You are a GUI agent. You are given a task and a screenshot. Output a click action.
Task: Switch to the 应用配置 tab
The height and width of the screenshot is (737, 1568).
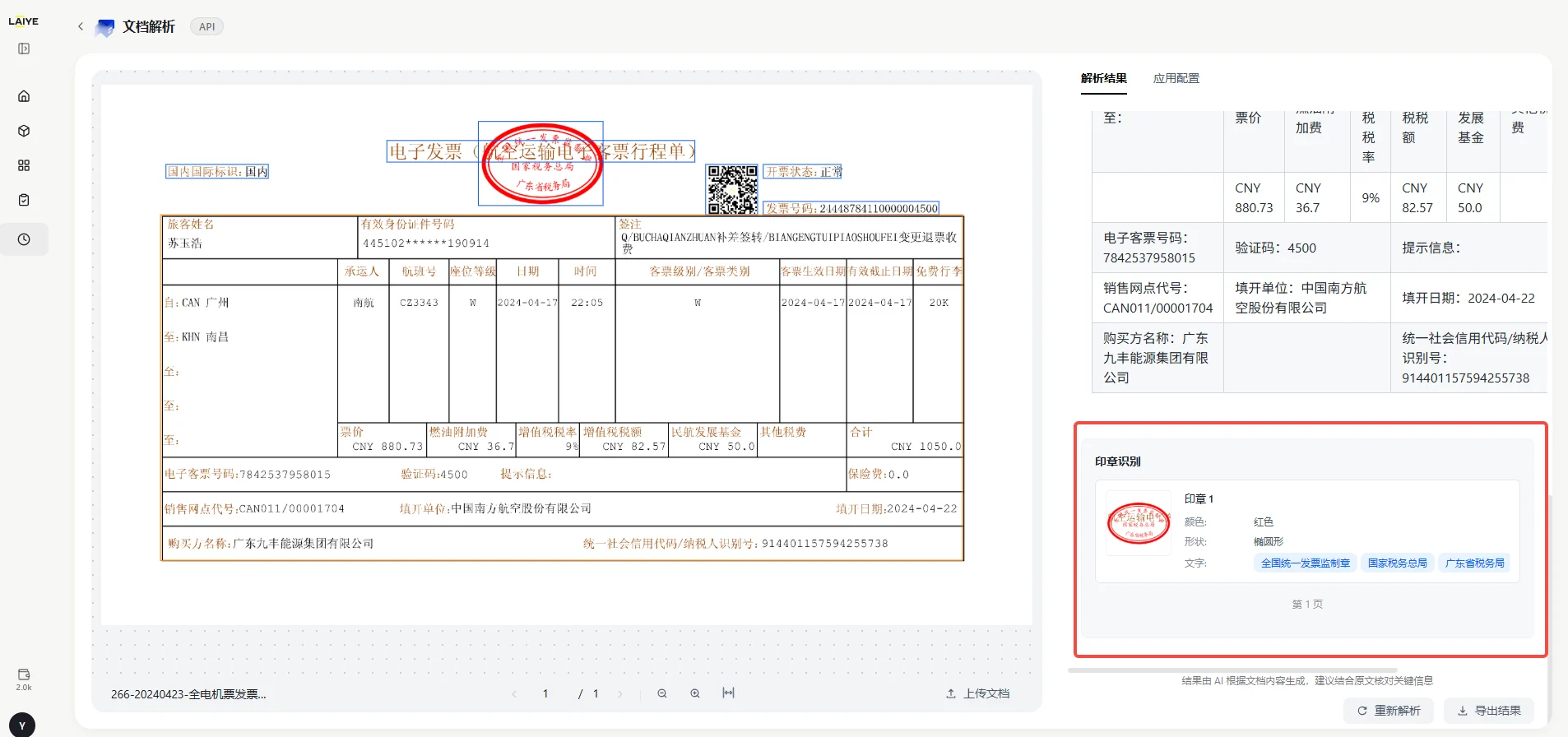1176,78
